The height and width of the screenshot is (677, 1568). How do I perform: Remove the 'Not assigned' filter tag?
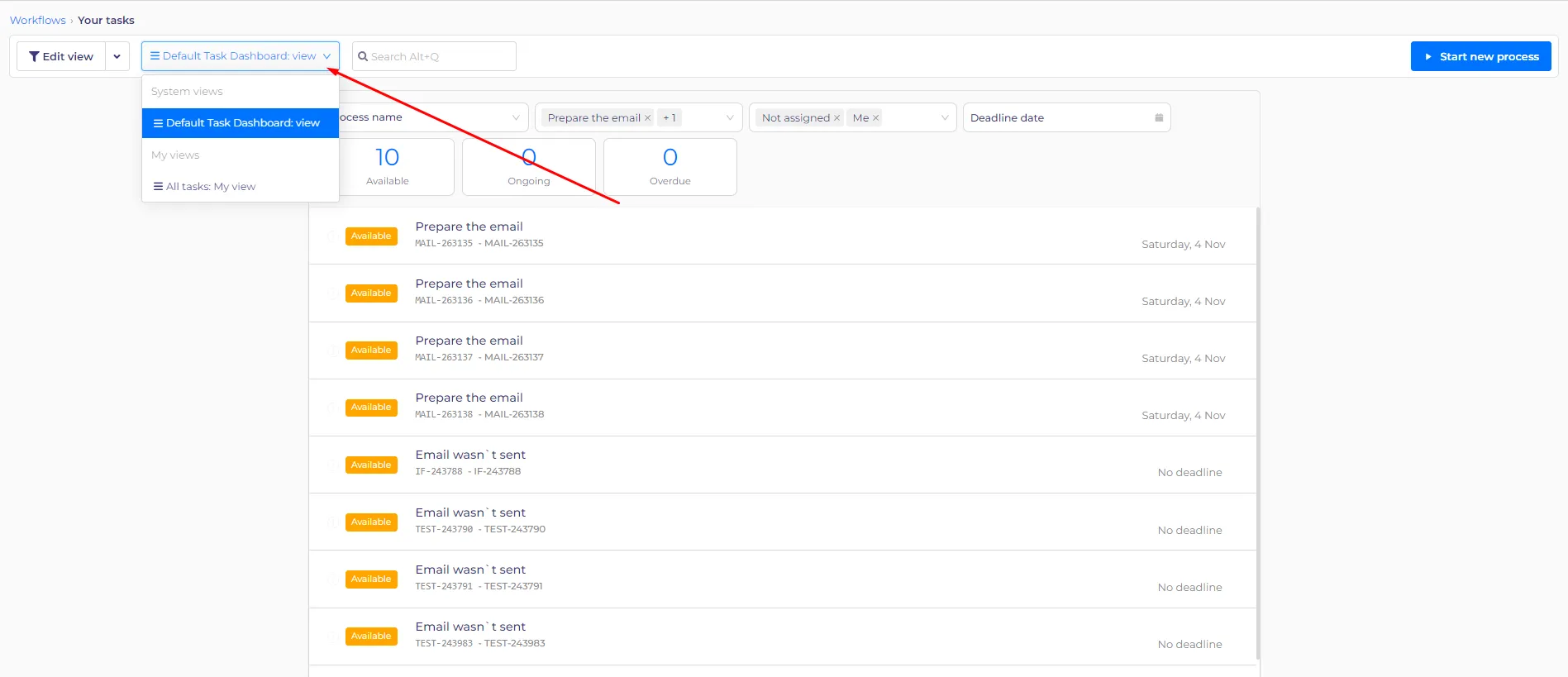click(x=836, y=118)
